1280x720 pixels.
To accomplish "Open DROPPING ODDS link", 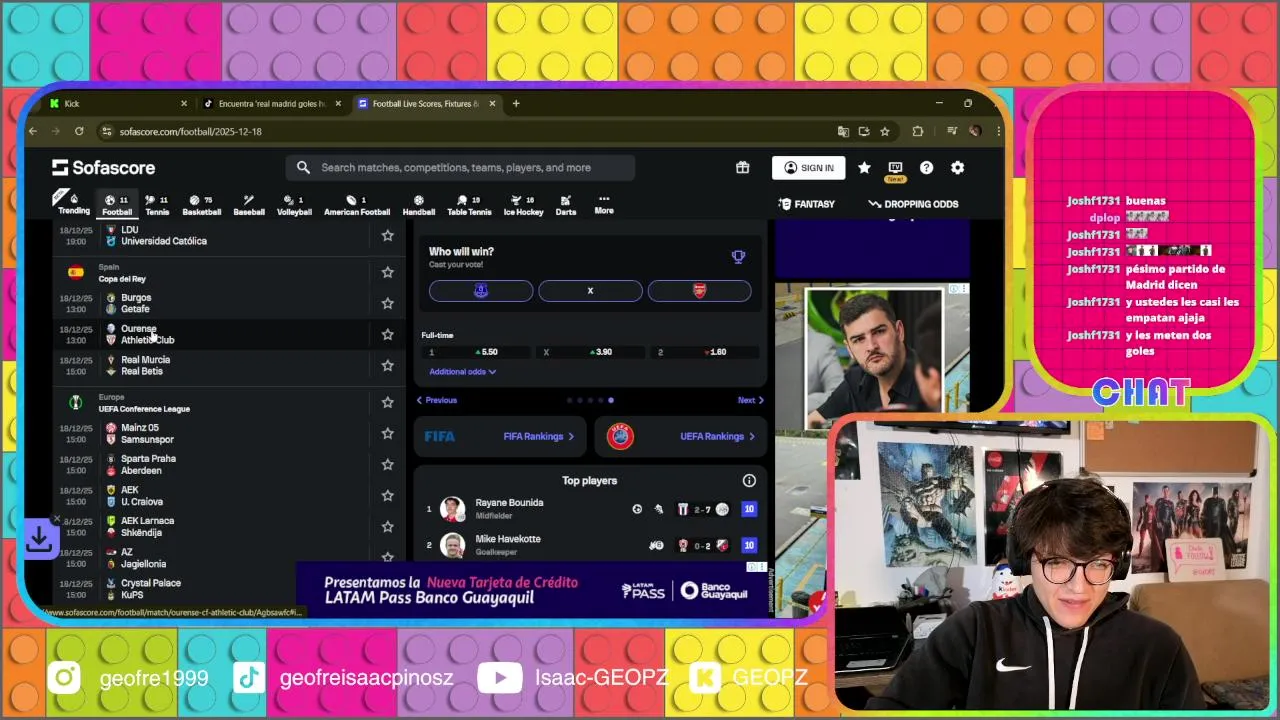I will [913, 204].
